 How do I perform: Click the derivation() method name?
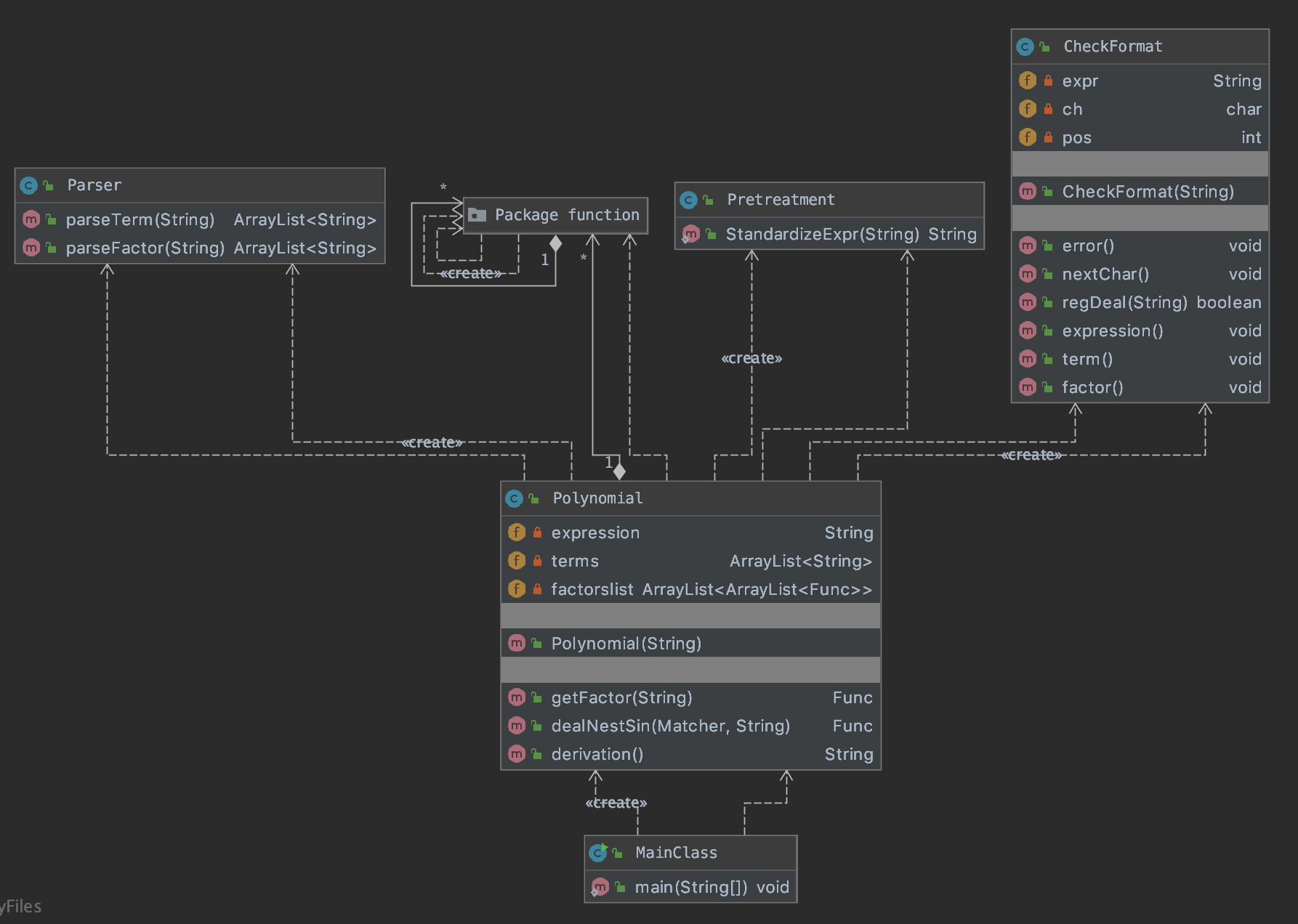pos(597,754)
